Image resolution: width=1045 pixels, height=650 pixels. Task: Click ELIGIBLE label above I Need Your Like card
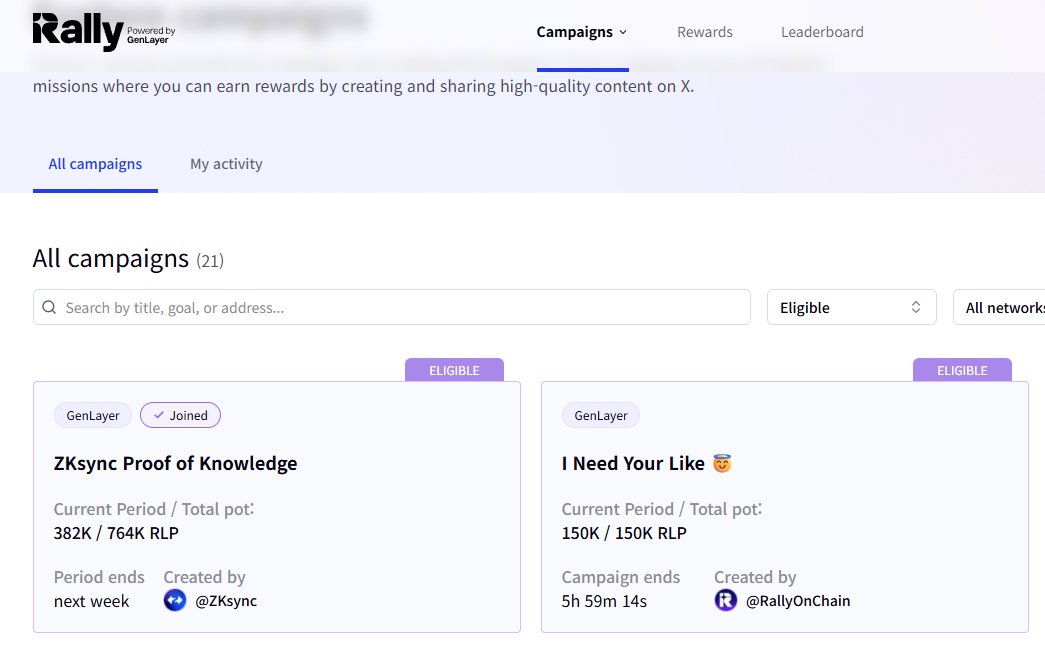962,370
